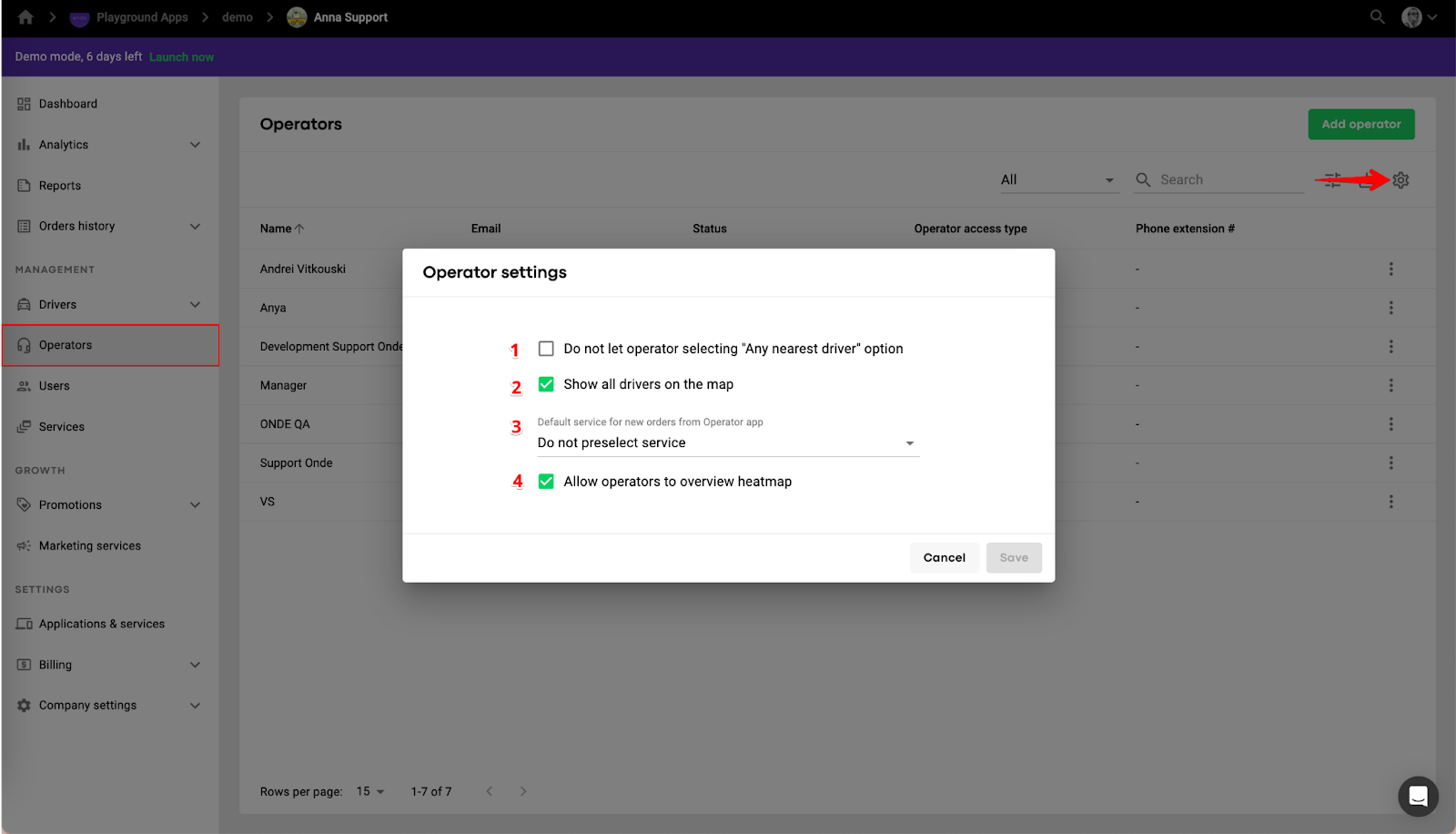This screenshot has height=834, width=1456.
Task: Click the "ONDE QA" operator name
Action: [x=285, y=424]
